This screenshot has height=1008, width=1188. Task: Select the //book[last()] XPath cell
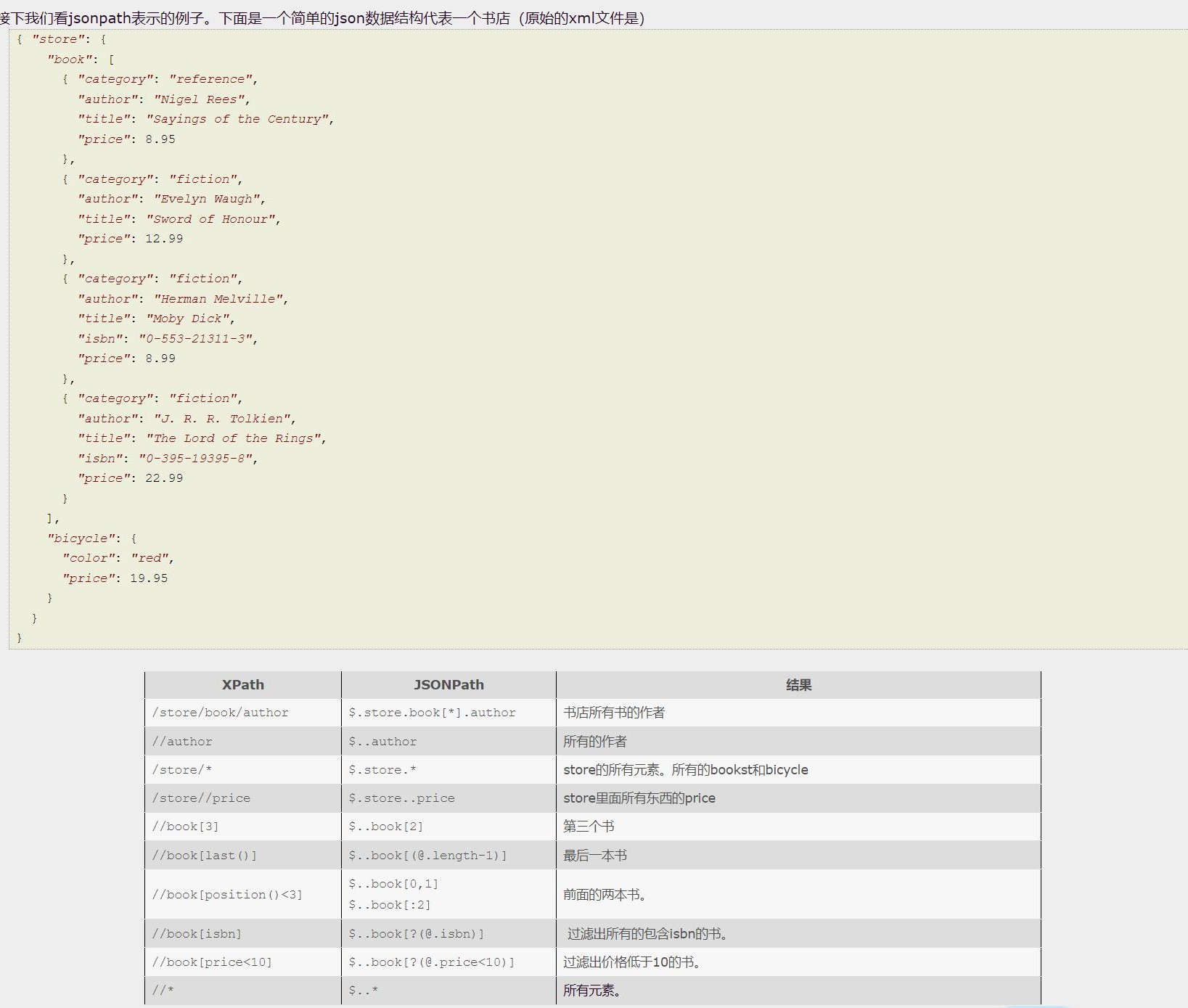point(243,856)
